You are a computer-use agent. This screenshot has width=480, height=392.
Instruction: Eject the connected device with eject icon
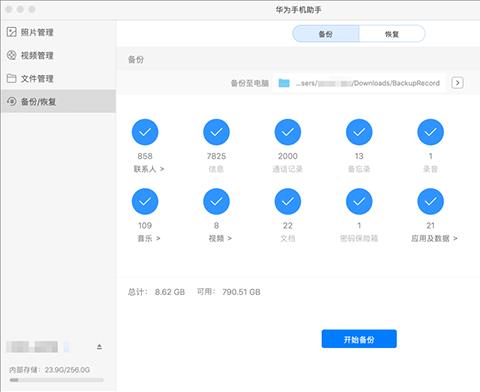[99, 347]
